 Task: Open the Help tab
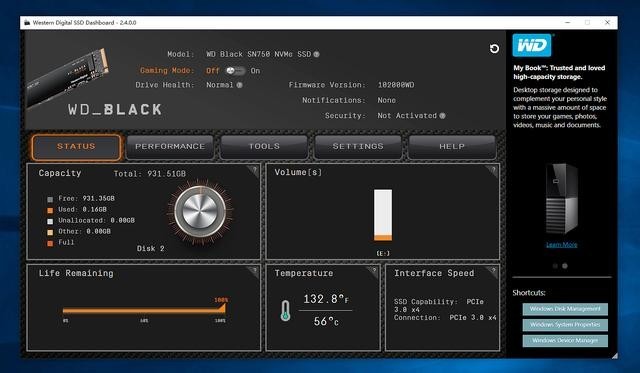click(452, 147)
